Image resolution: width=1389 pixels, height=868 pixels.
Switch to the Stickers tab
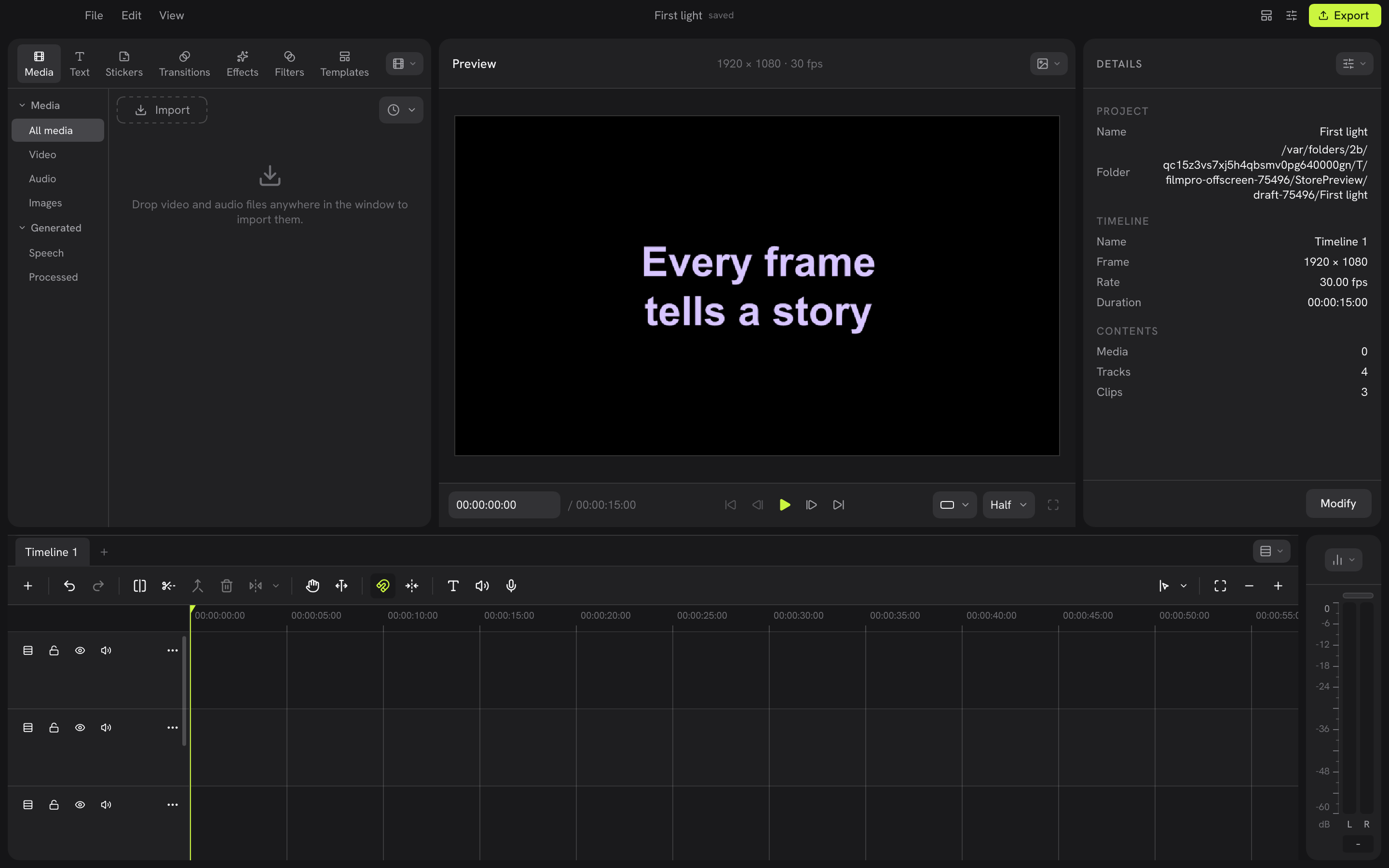pyautogui.click(x=124, y=64)
